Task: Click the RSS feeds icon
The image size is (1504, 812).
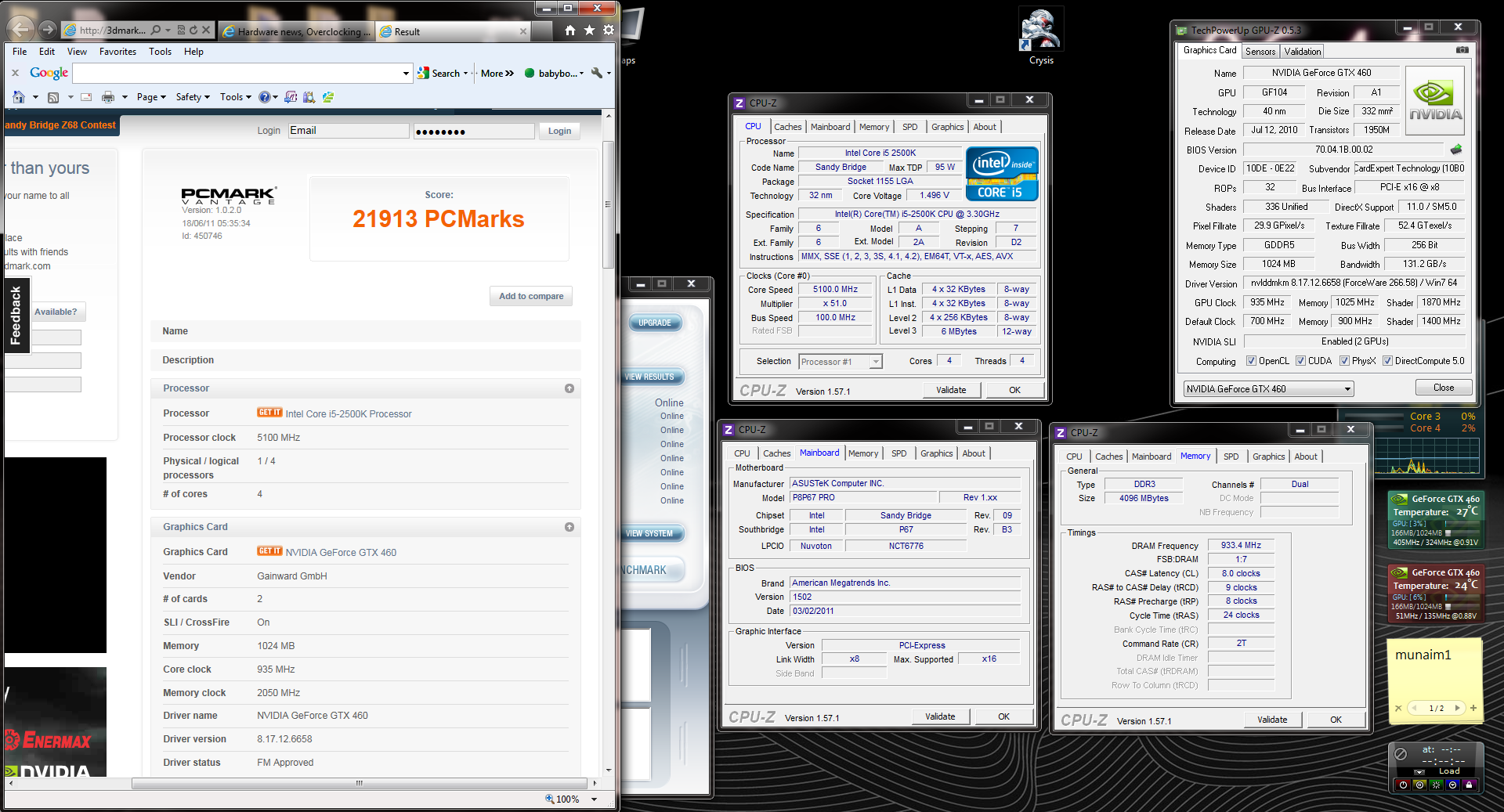Action: [x=53, y=97]
